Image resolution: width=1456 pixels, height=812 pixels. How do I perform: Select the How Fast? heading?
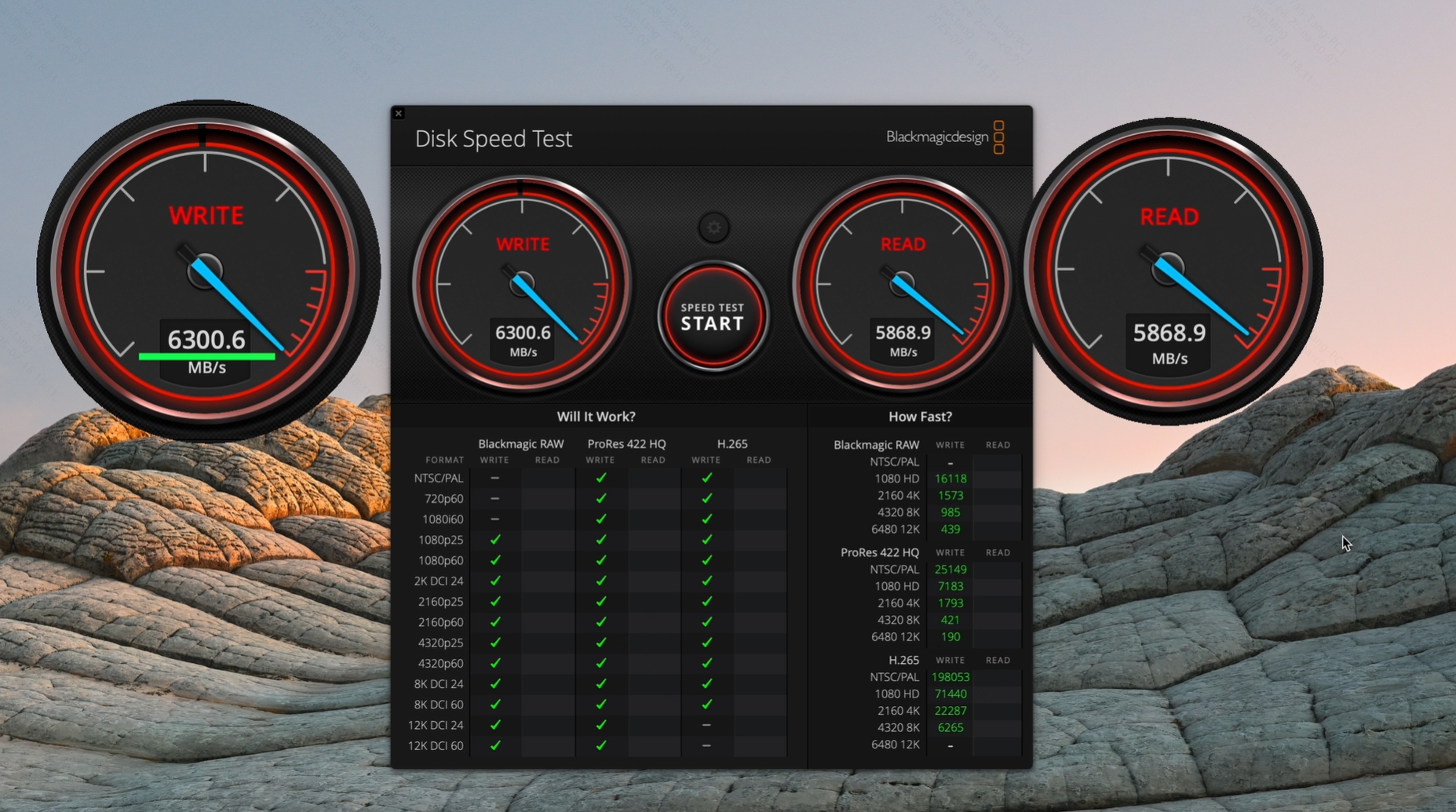pyautogui.click(x=920, y=417)
